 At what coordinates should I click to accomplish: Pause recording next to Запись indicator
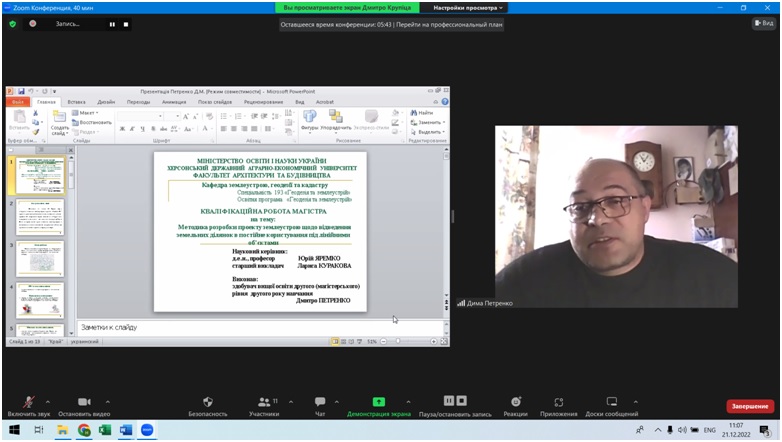click(112, 24)
